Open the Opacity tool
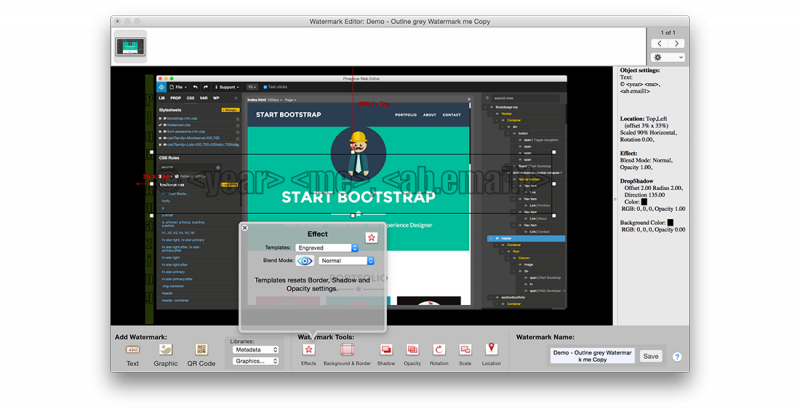Image resolution: width=800 pixels, height=412 pixels. pos(412,350)
